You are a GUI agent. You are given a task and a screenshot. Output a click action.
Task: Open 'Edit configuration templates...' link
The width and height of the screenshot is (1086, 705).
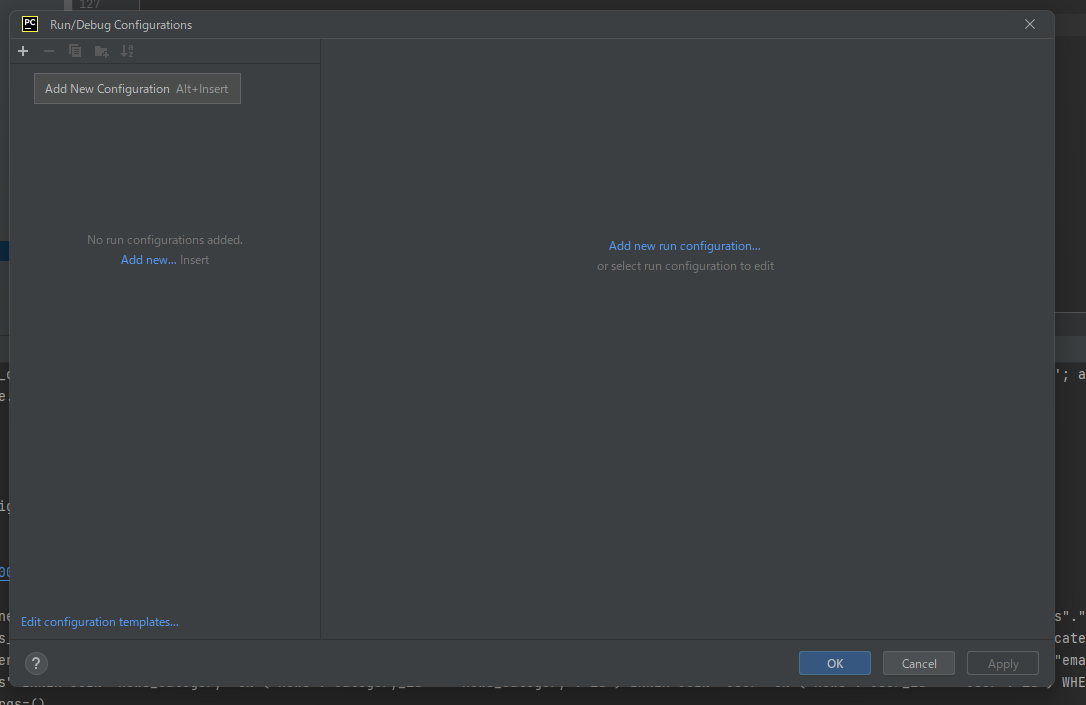(x=100, y=622)
